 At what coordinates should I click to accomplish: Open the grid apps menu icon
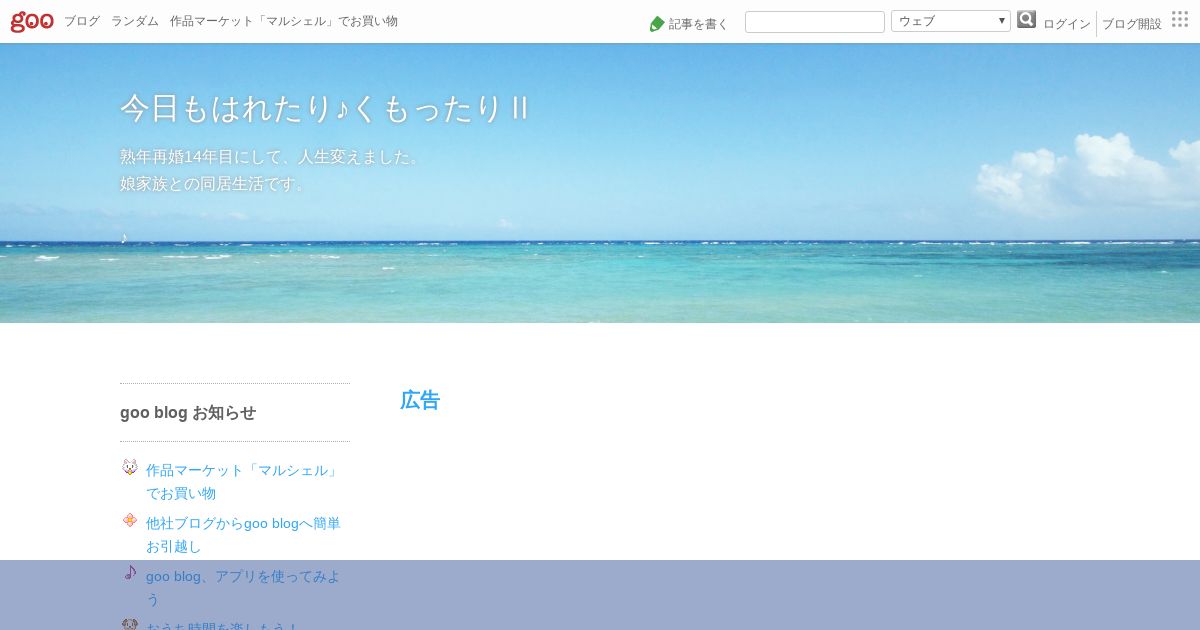coord(1180,19)
